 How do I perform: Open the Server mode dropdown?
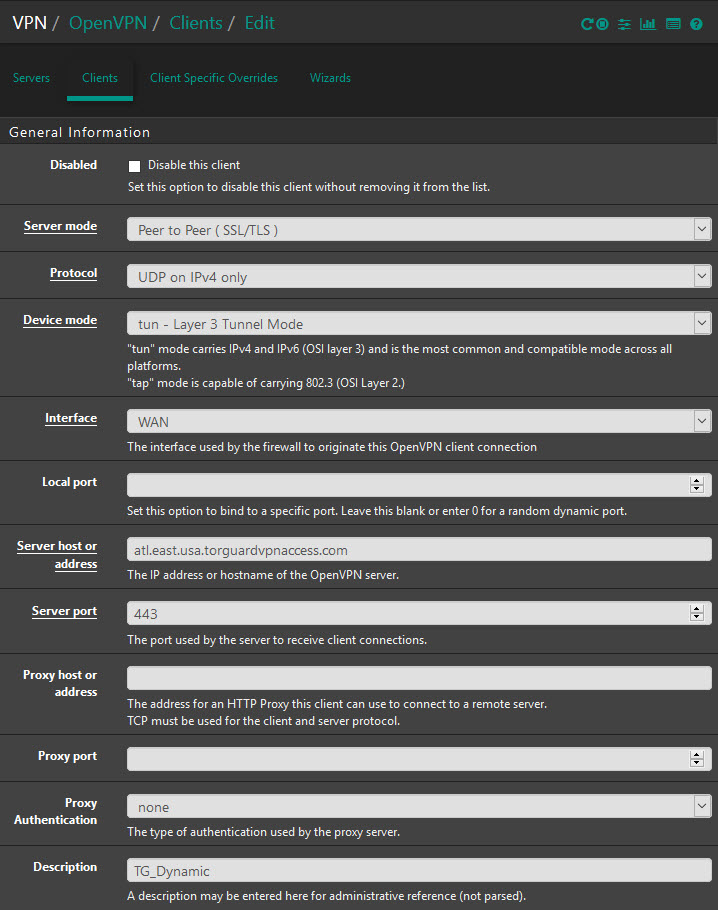pos(419,229)
